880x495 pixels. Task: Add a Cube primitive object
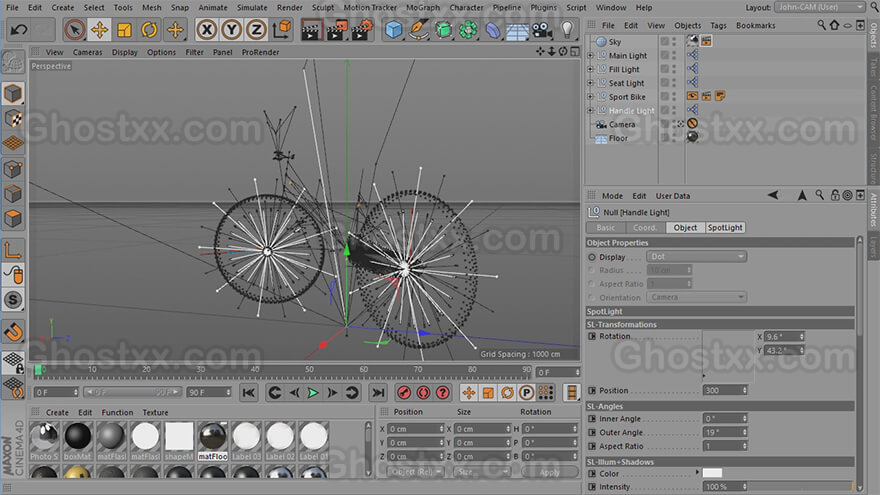(x=393, y=29)
